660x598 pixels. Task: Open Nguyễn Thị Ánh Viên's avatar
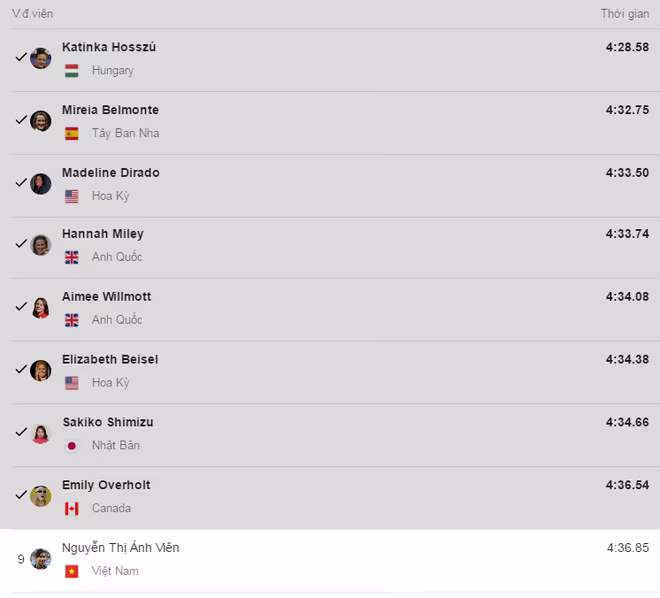pos(41,559)
